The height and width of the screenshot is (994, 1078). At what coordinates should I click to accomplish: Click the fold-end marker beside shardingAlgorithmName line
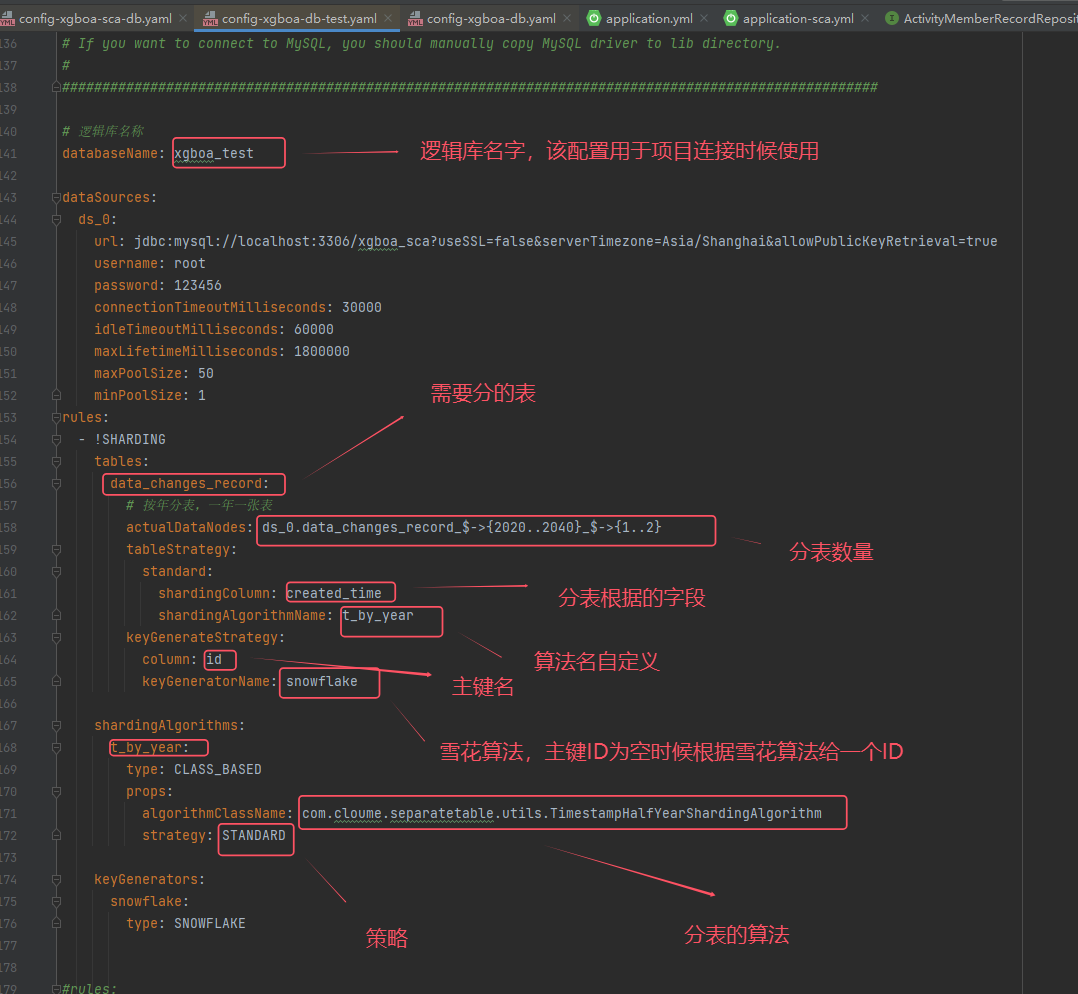point(56,616)
